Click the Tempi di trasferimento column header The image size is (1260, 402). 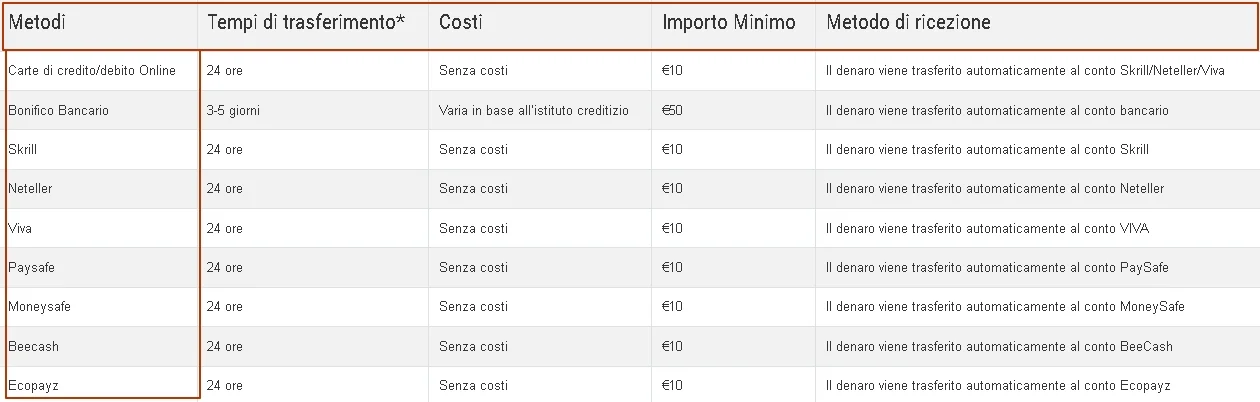305,22
